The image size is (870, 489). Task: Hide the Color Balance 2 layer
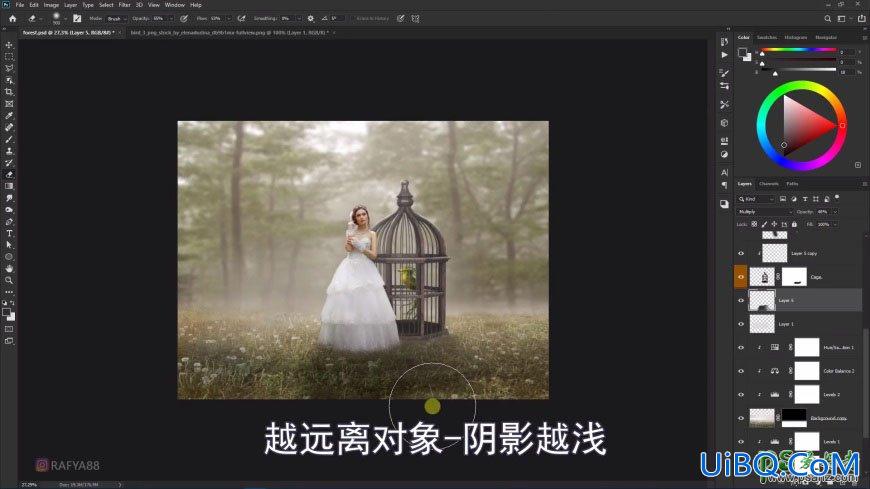741,371
